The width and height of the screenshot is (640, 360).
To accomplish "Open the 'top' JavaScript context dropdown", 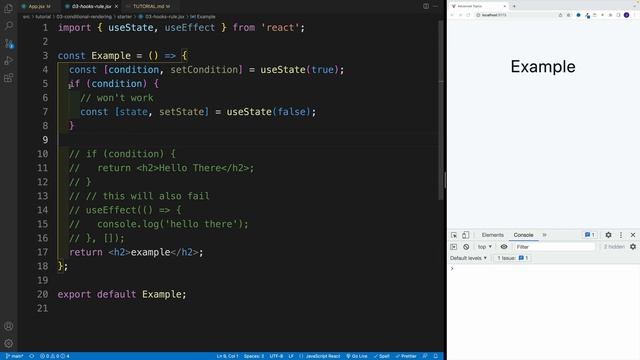I will pyautogui.click(x=484, y=247).
